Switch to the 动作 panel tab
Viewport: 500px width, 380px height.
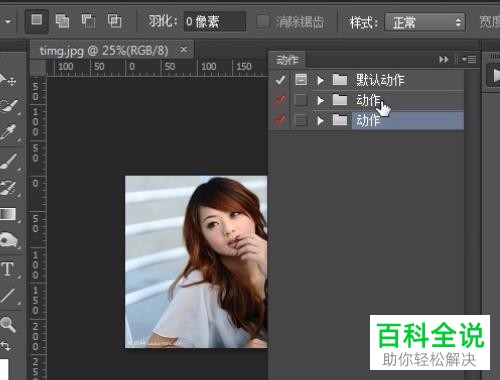[x=287, y=60]
